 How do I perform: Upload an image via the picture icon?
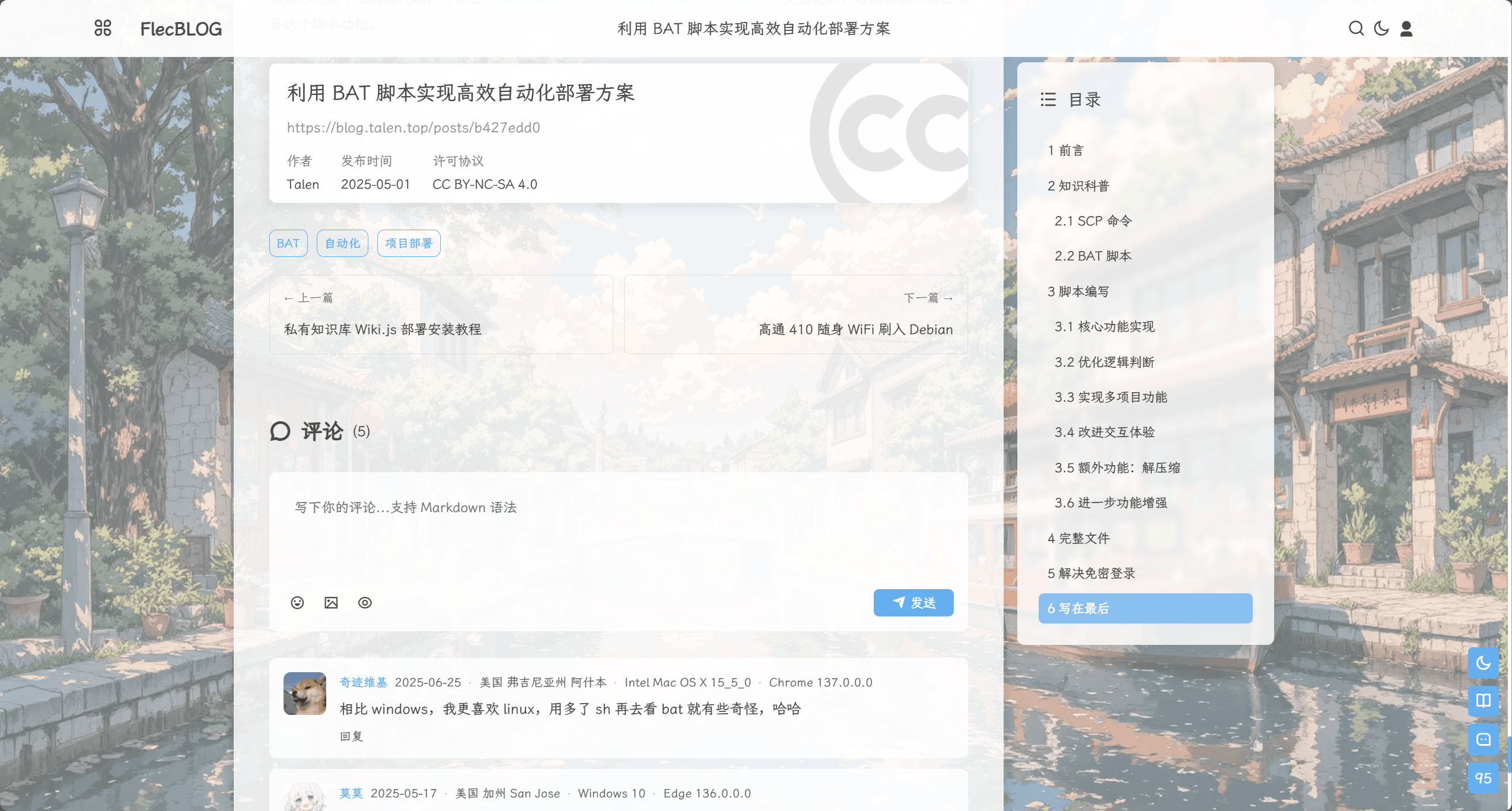point(331,602)
